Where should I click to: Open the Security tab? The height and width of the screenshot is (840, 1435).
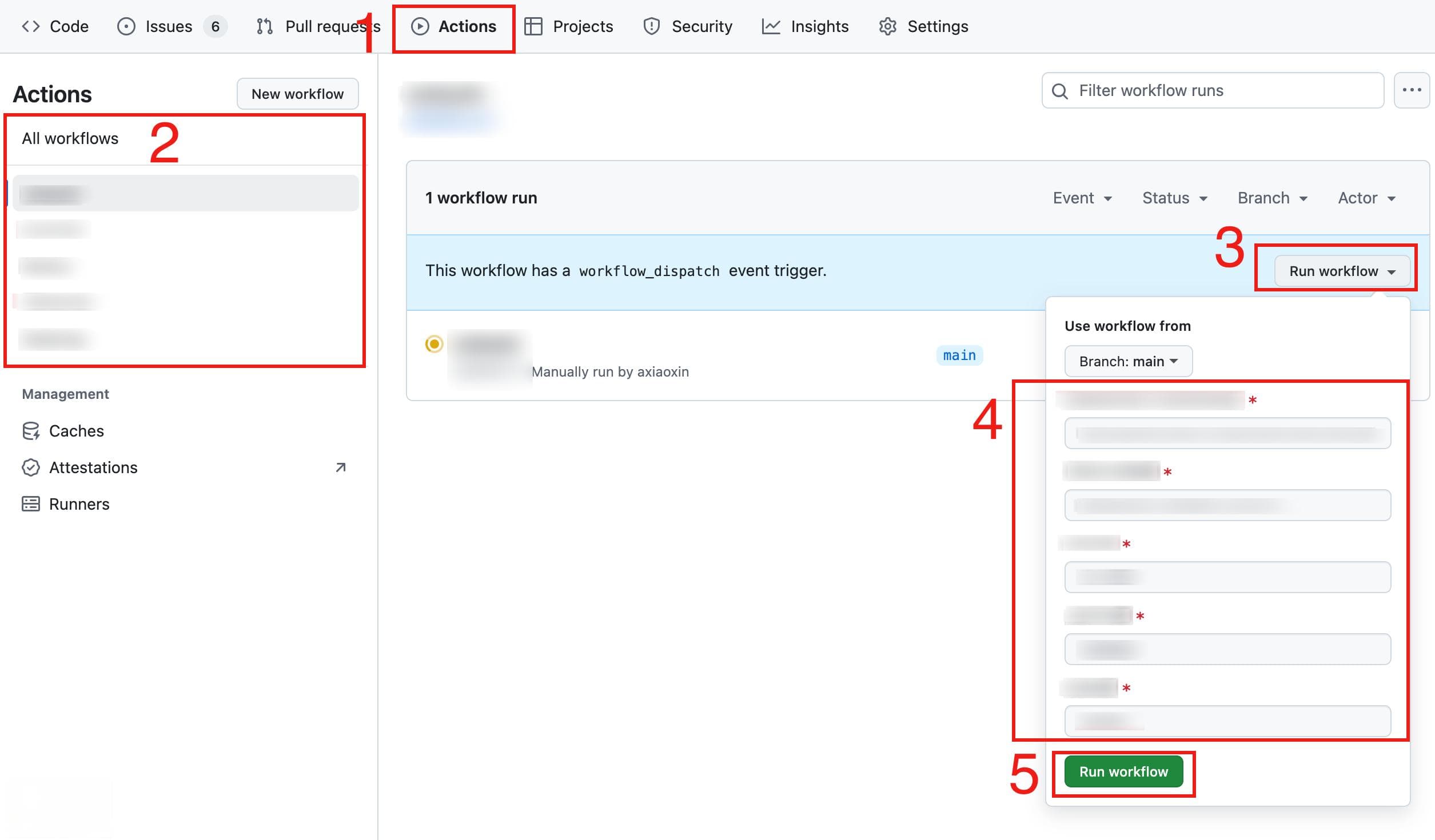point(688,26)
